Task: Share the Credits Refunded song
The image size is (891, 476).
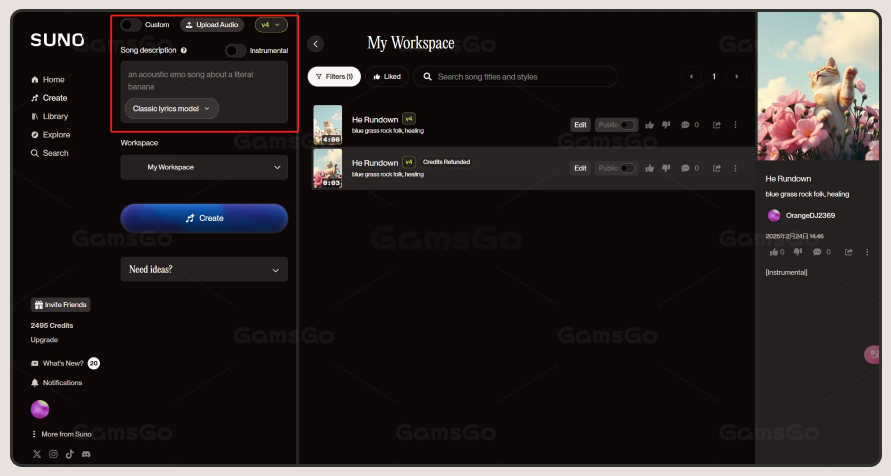Action: tap(717, 168)
